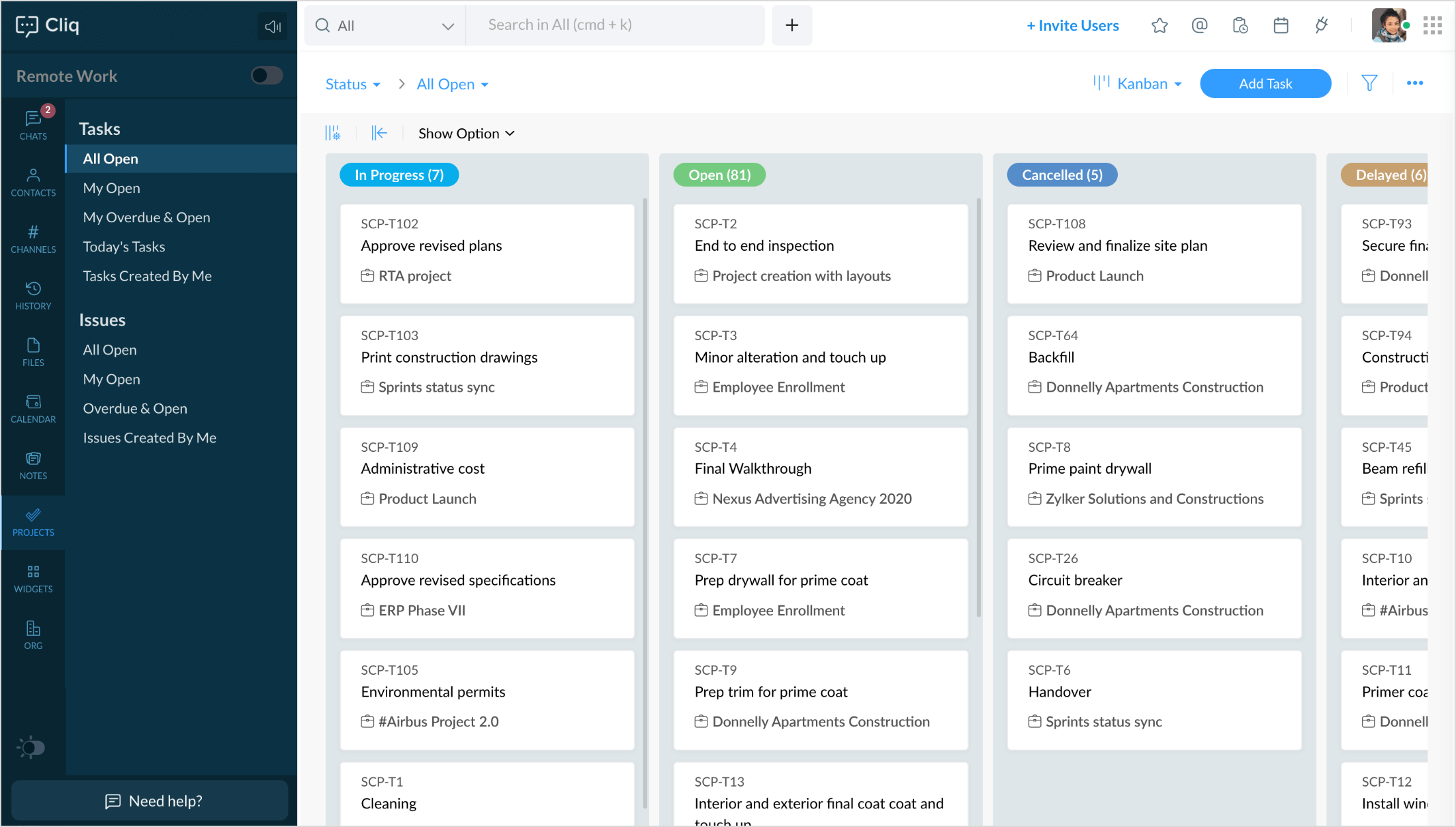Click the In Progress (7) label

click(x=399, y=175)
